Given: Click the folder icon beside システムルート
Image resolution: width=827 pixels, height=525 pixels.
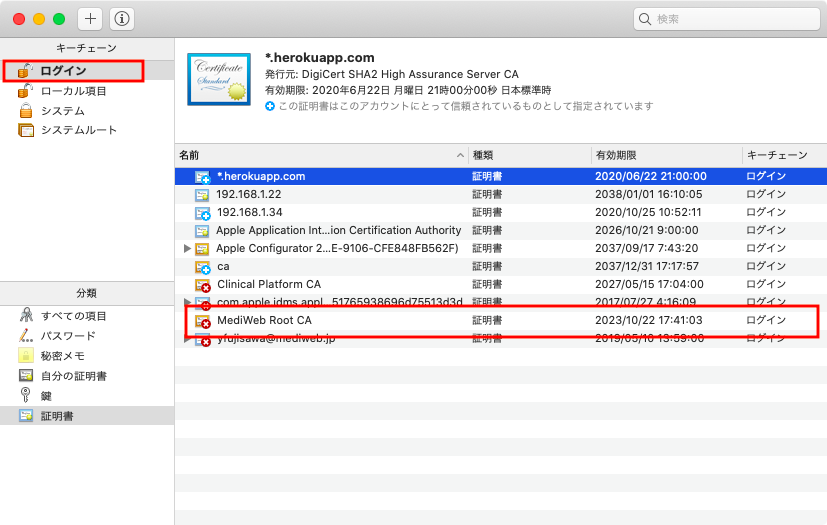Looking at the screenshot, I should click(25, 130).
